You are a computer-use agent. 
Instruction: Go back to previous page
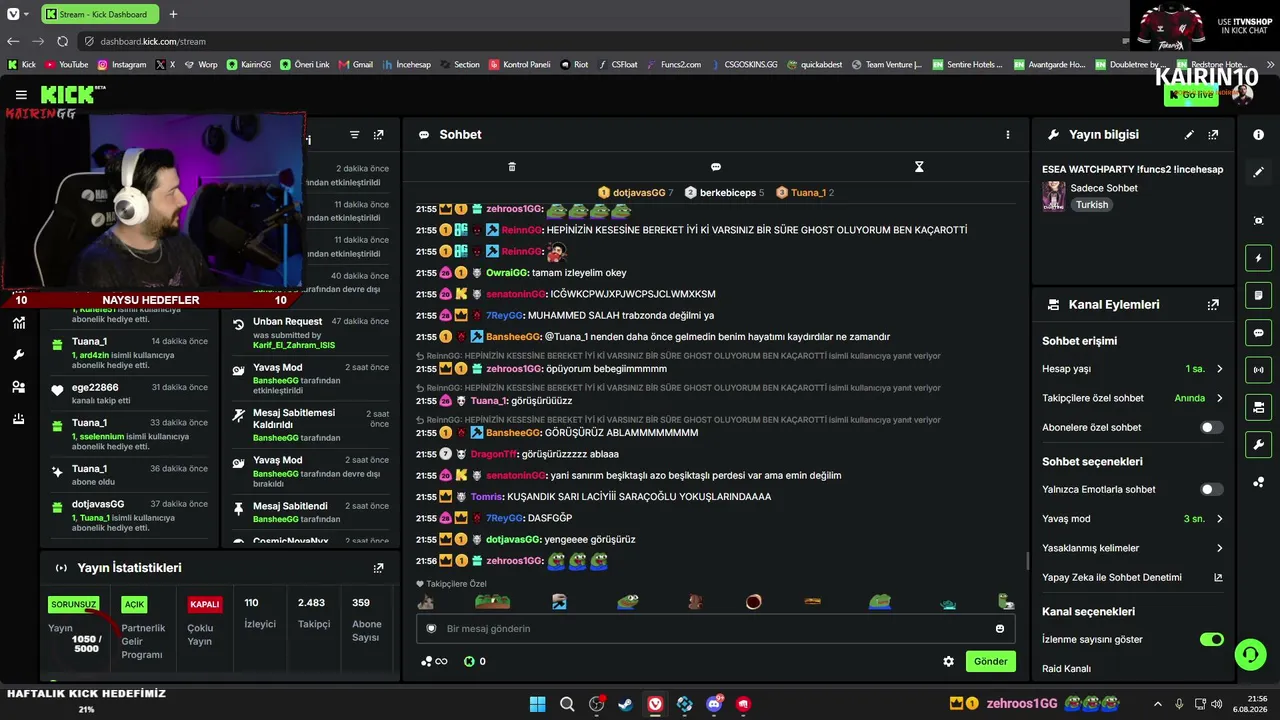[13, 41]
